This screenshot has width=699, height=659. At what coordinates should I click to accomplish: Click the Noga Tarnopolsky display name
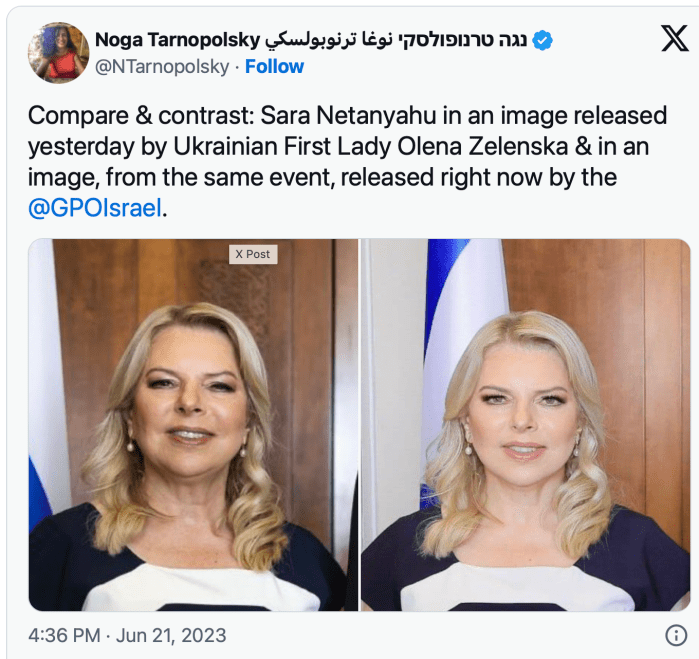177,40
